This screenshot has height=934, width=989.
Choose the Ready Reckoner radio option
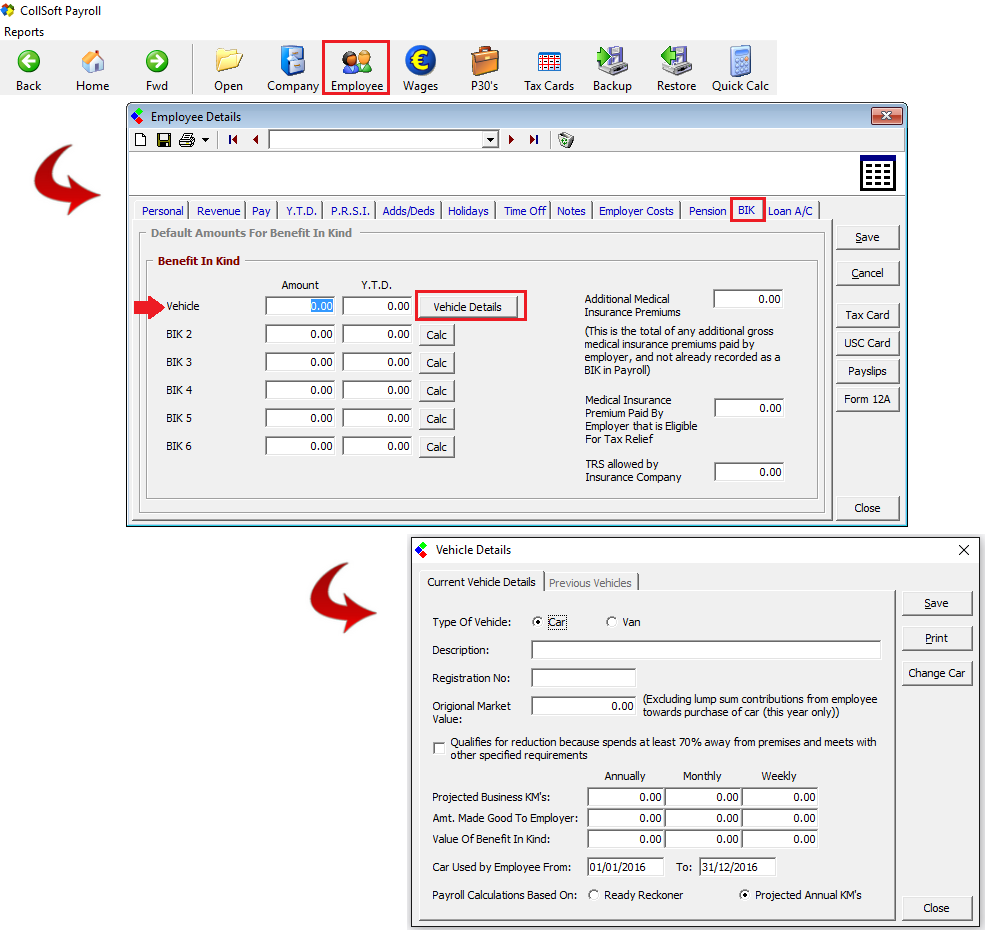(594, 895)
